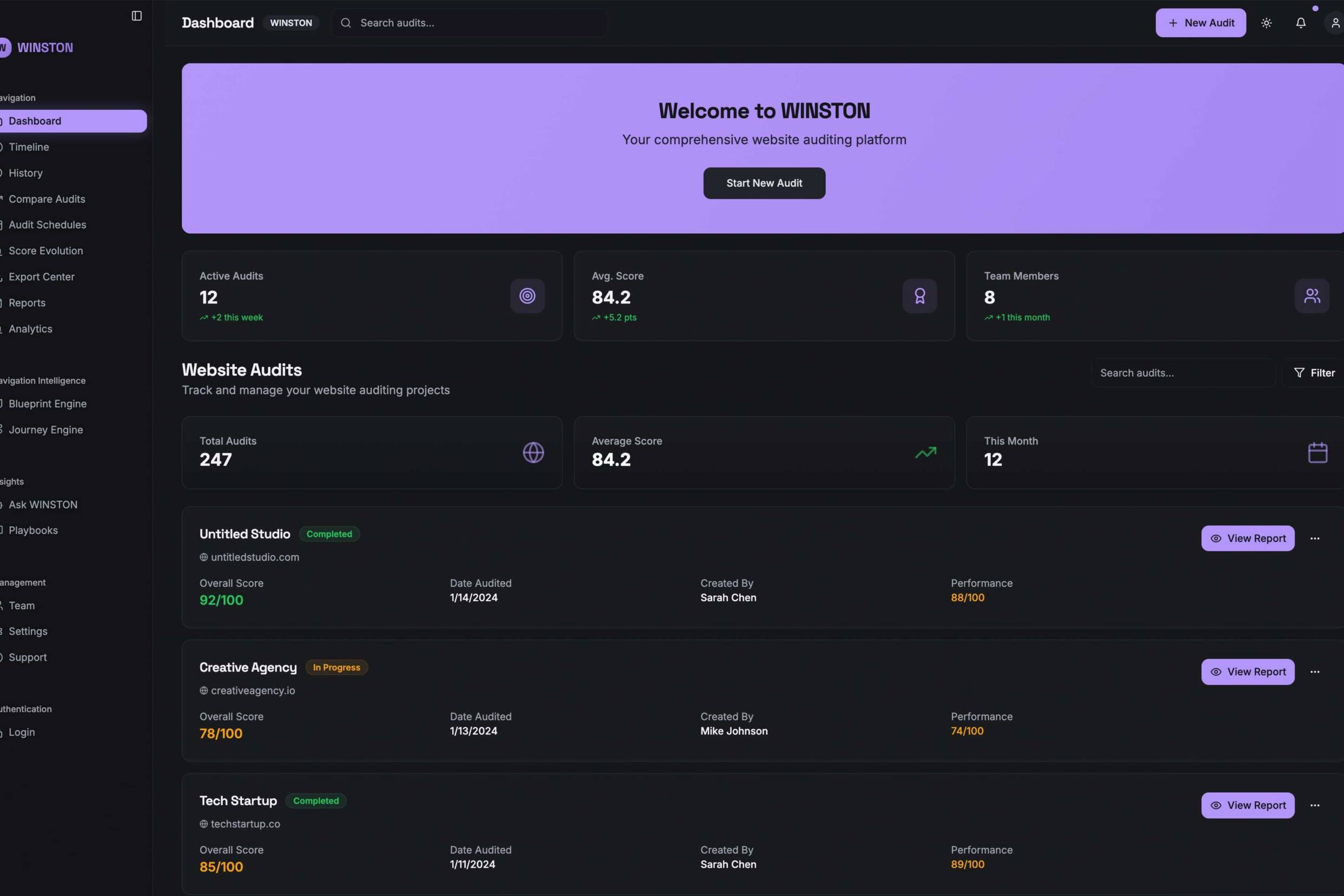Click Avg. Score award ribbon icon
Viewport: 1344px width, 896px height.
[x=919, y=296]
